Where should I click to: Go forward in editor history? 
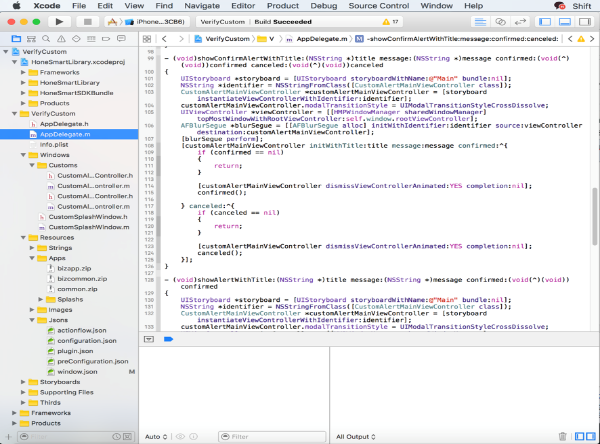click(x=181, y=39)
